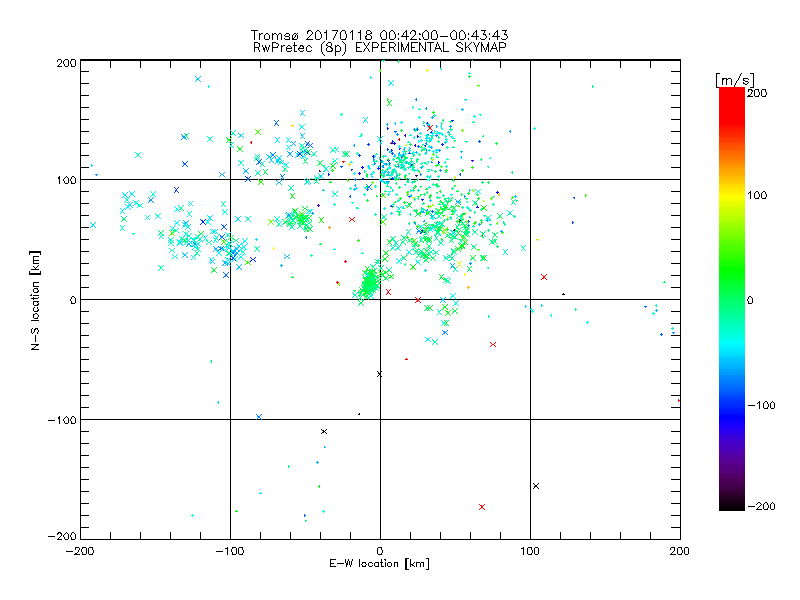Viewport: 800px width, 600px height.
Task: Select the 'N-S location [km]' axis label
Action: [x=35, y=300]
